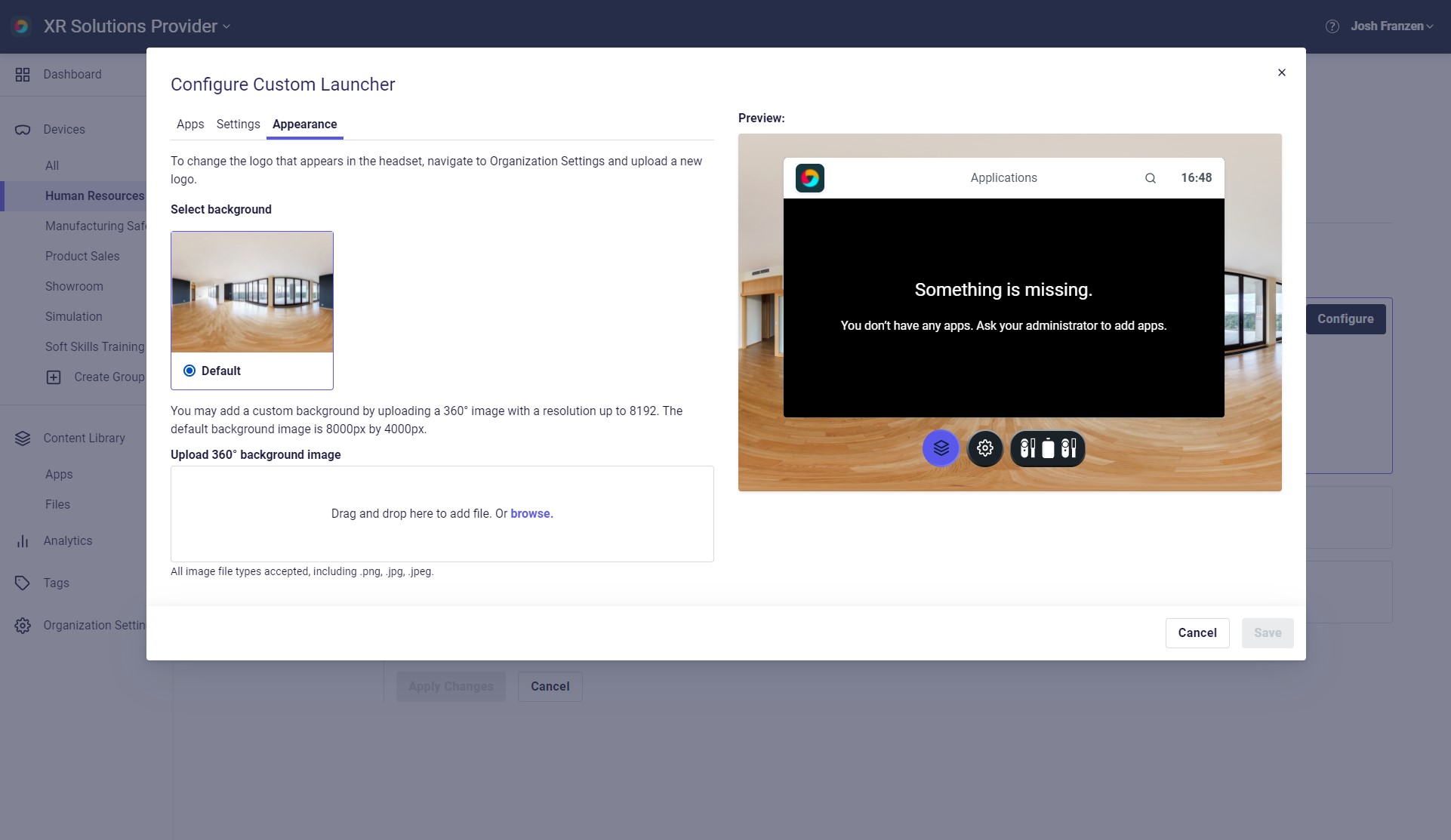Click the 16:48 clock in preview

tap(1197, 178)
